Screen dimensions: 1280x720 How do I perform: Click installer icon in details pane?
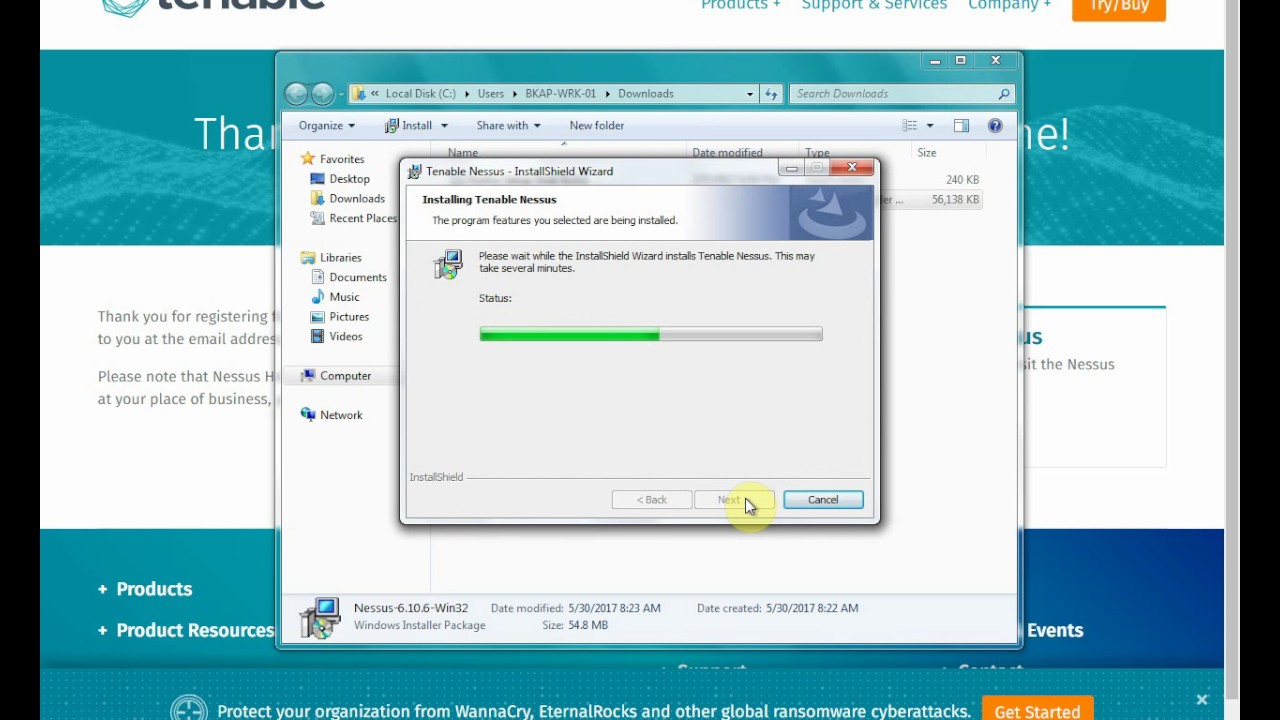coord(320,617)
